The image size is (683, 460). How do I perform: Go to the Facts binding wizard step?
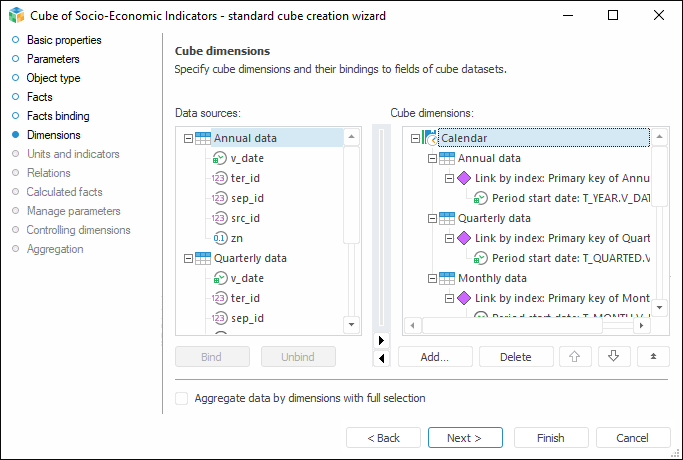click(x=58, y=116)
